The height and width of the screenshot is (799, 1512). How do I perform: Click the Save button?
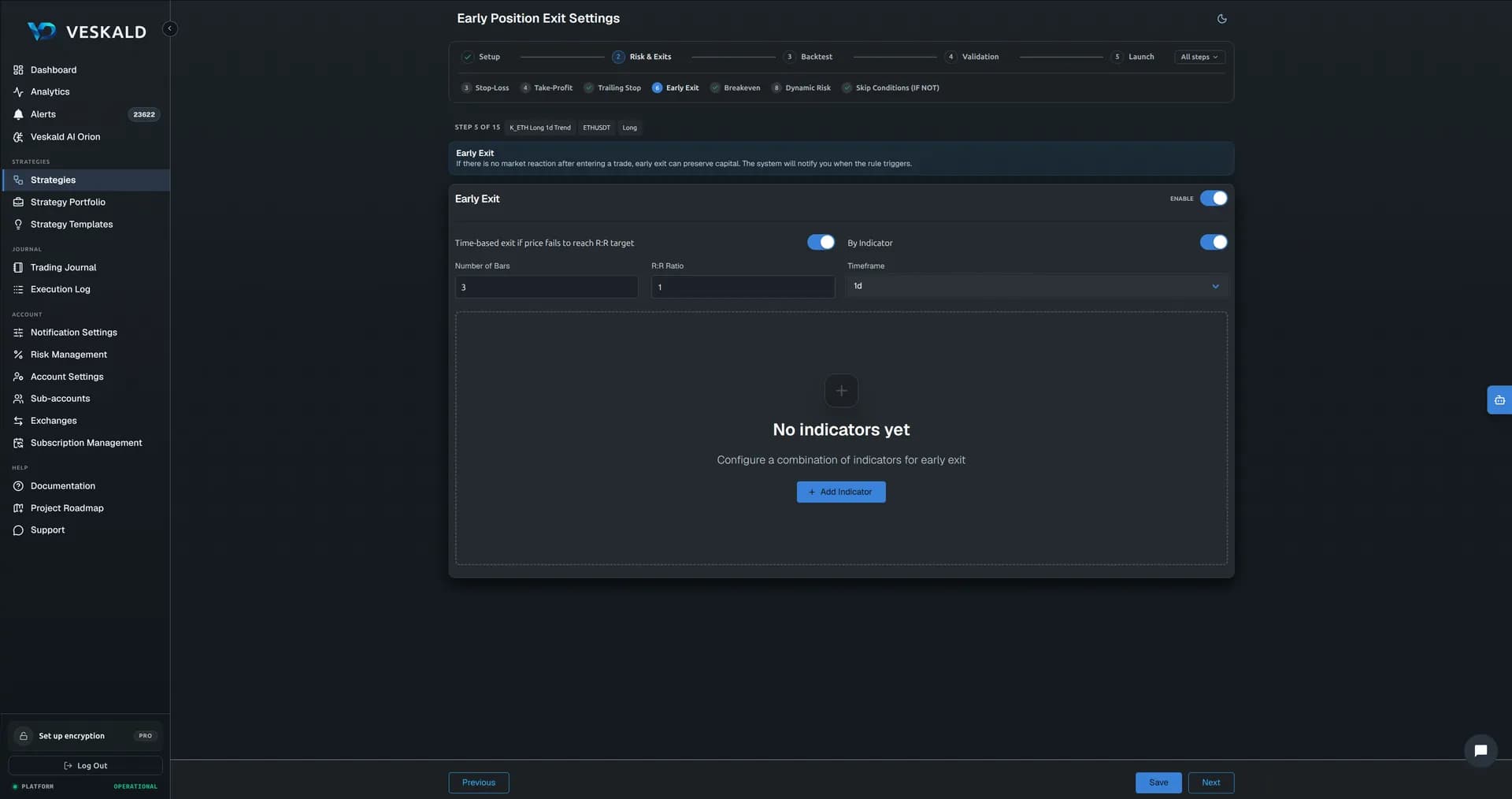coord(1158,782)
